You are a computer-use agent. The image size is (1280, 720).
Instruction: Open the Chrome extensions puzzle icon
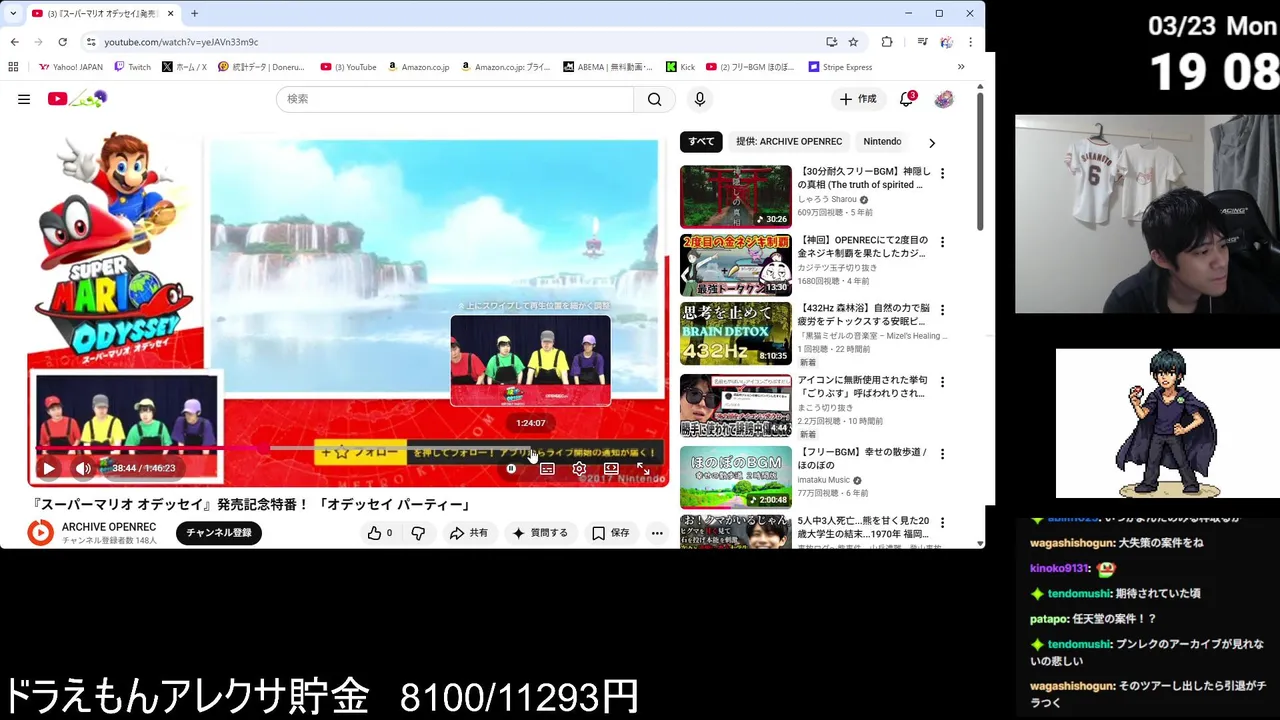887,42
